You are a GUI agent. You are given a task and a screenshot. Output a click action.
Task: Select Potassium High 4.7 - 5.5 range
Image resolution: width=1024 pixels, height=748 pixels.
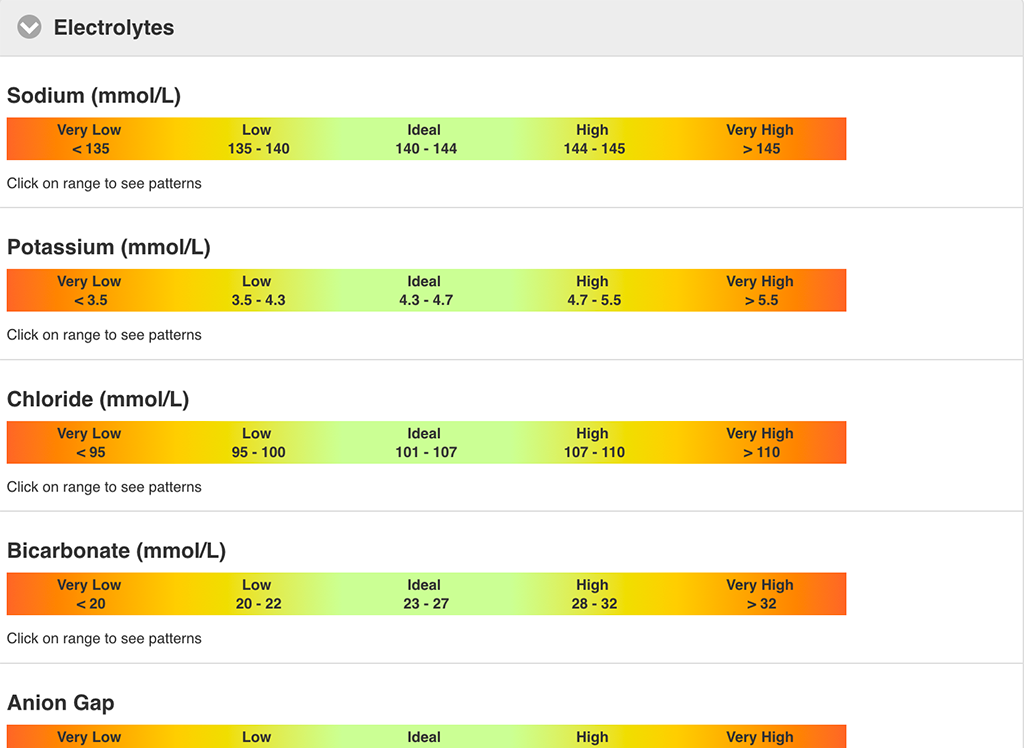tap(594, 291)
